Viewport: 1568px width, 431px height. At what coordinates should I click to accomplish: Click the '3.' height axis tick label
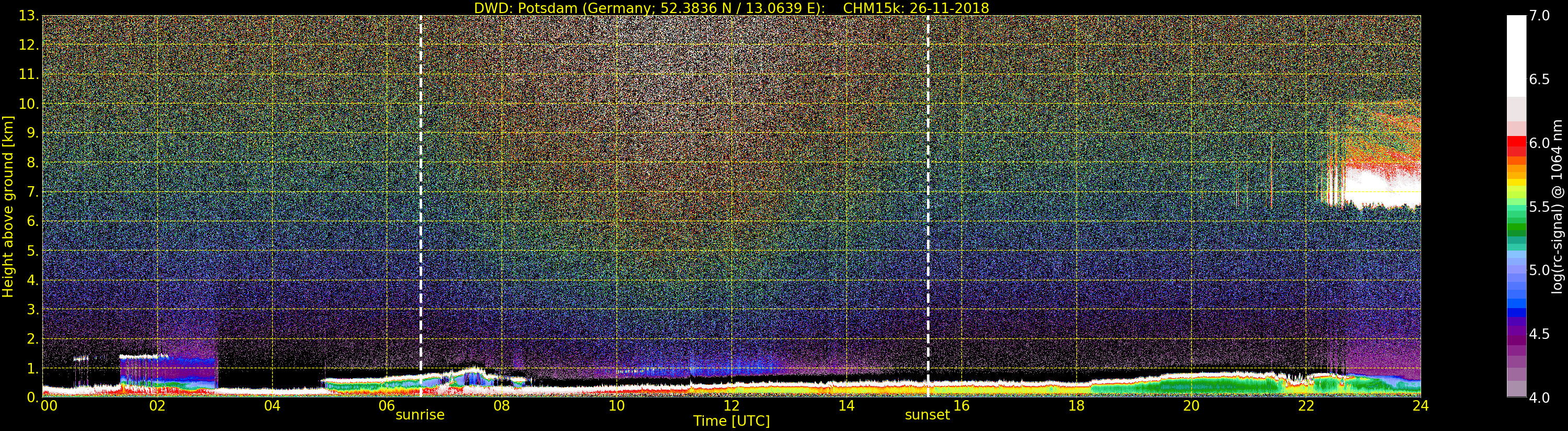pyautogui.click(x=33, y=309)
